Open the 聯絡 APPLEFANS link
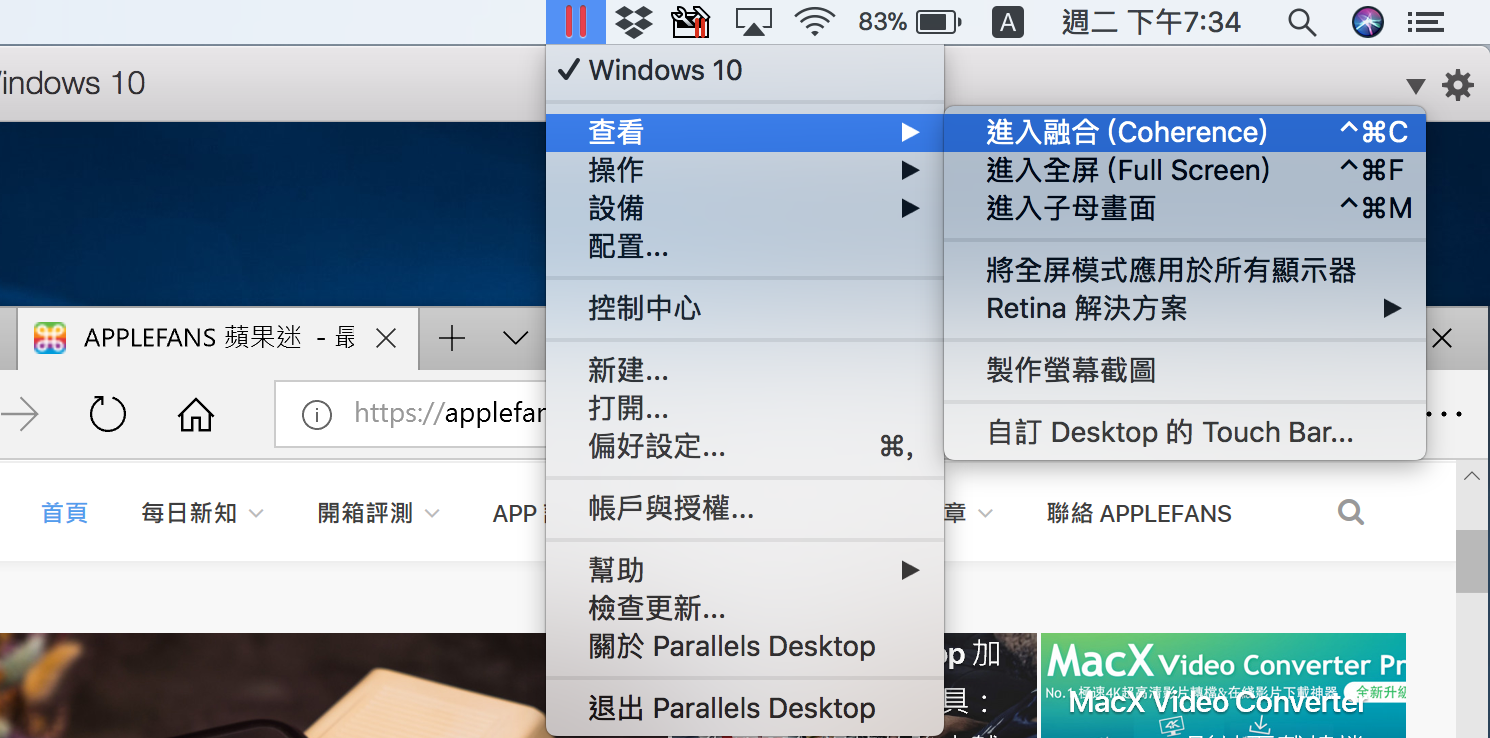1490x738 pixels. [1139, 514]
